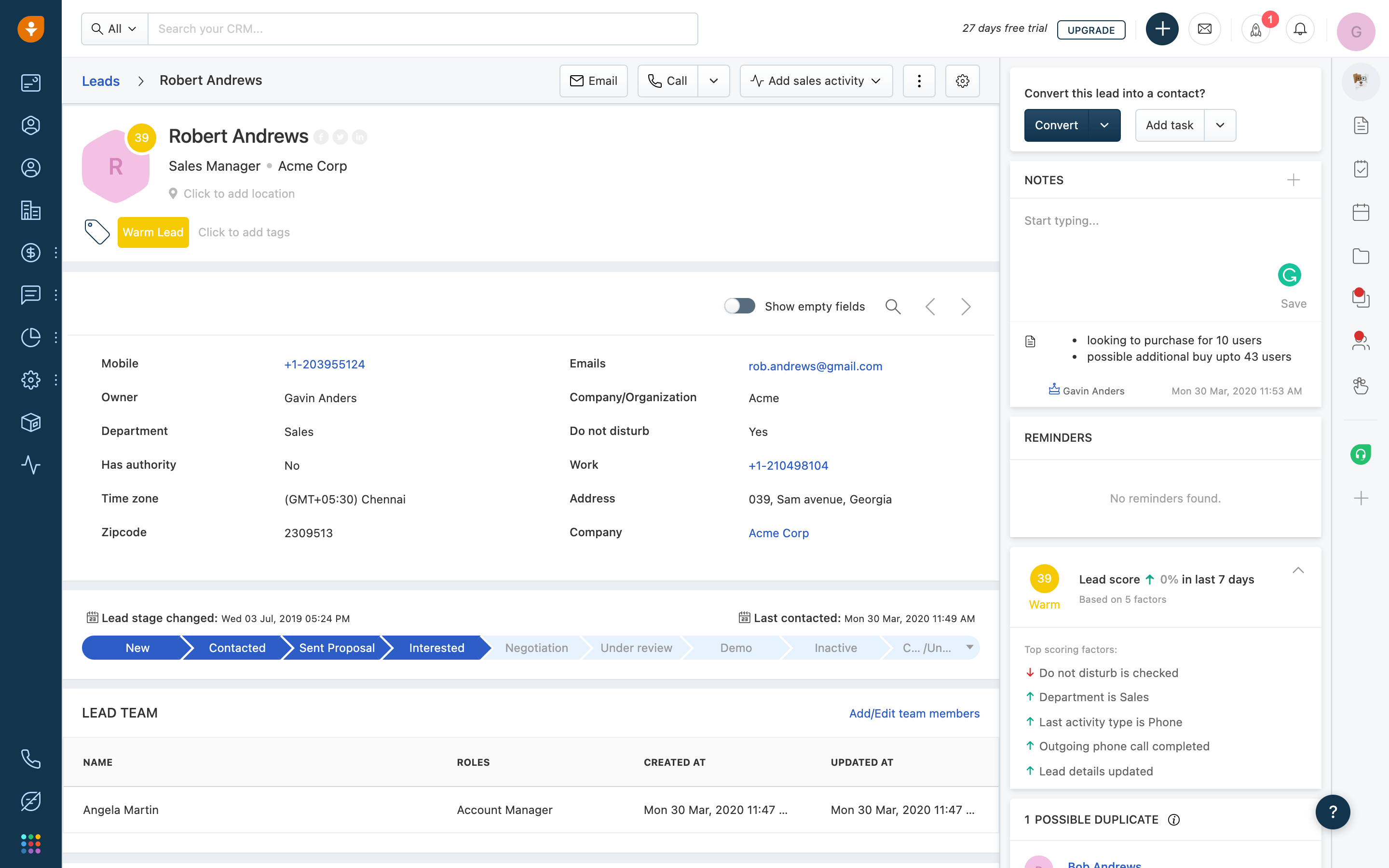Expand the Convert button dropdown arrow

coord(1104,125)
